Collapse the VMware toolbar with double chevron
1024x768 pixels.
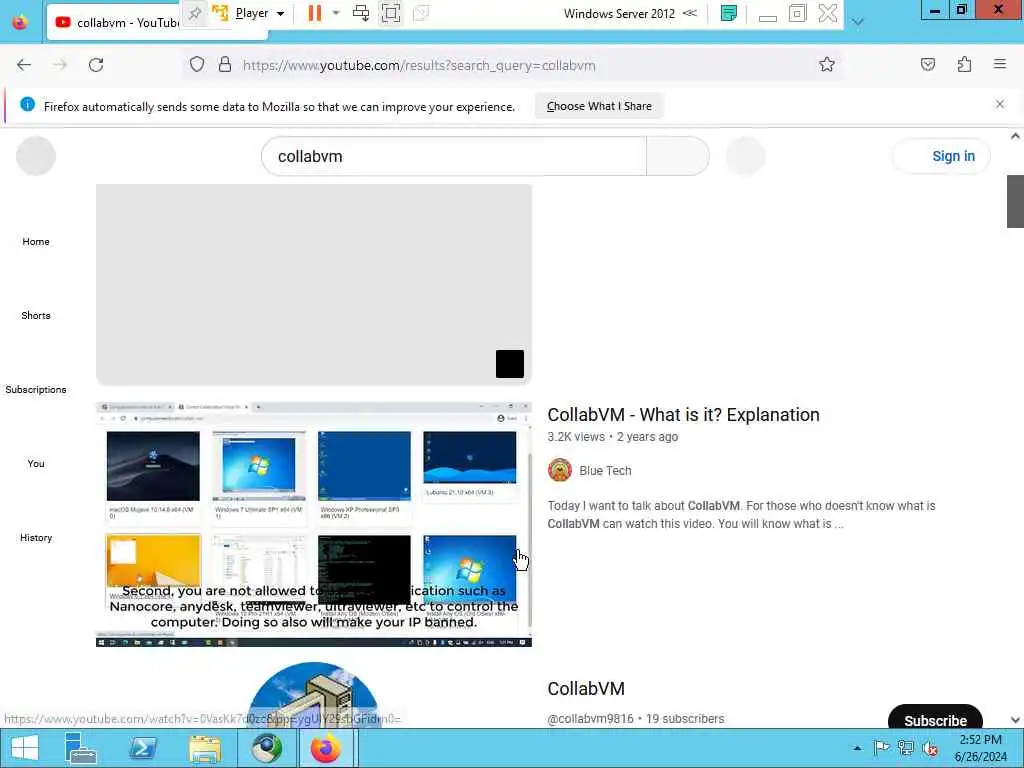[x=690, y=13]
